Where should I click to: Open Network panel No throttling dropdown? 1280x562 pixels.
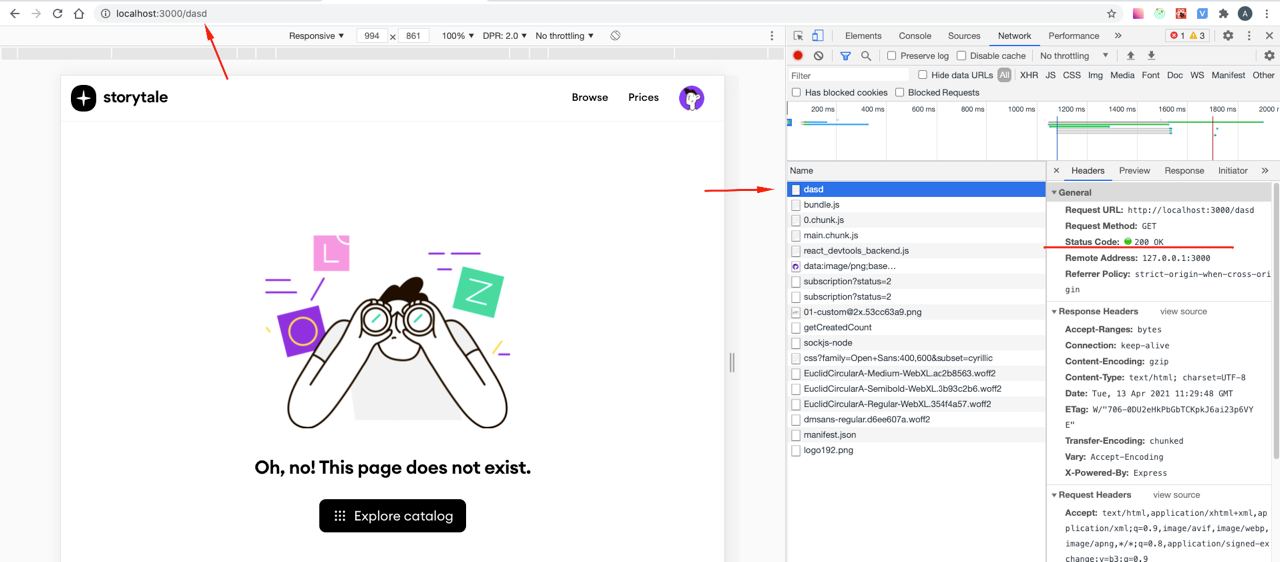1074,56
